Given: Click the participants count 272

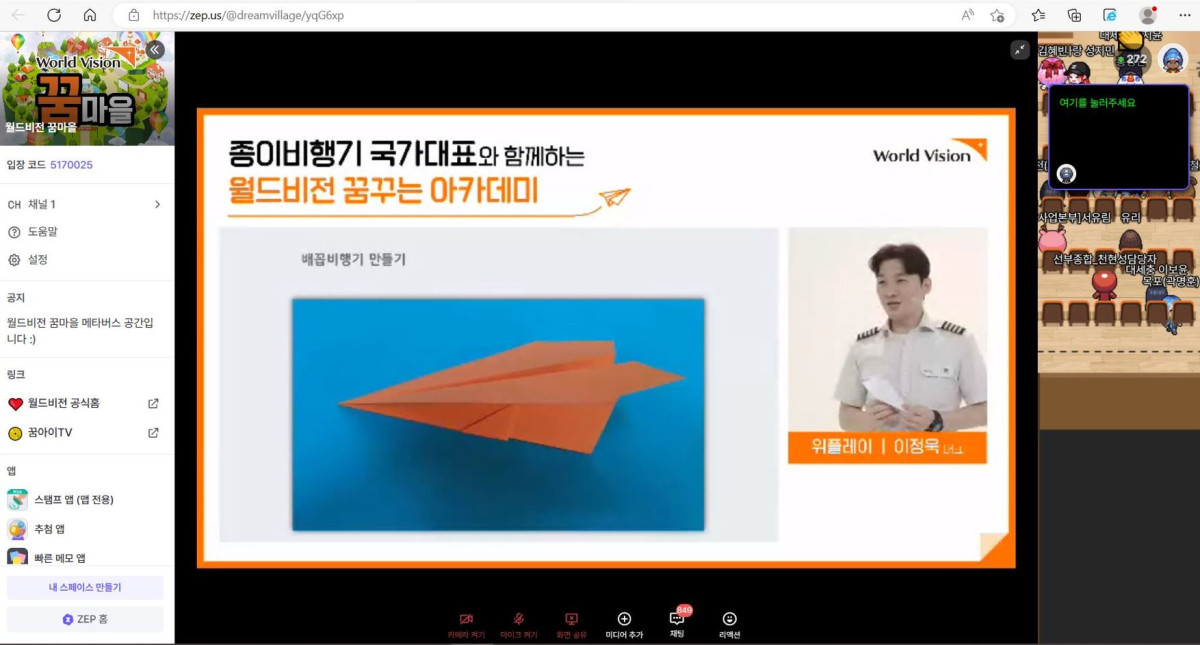Looking at the screenshot, I should click(x=1131, y=59).
